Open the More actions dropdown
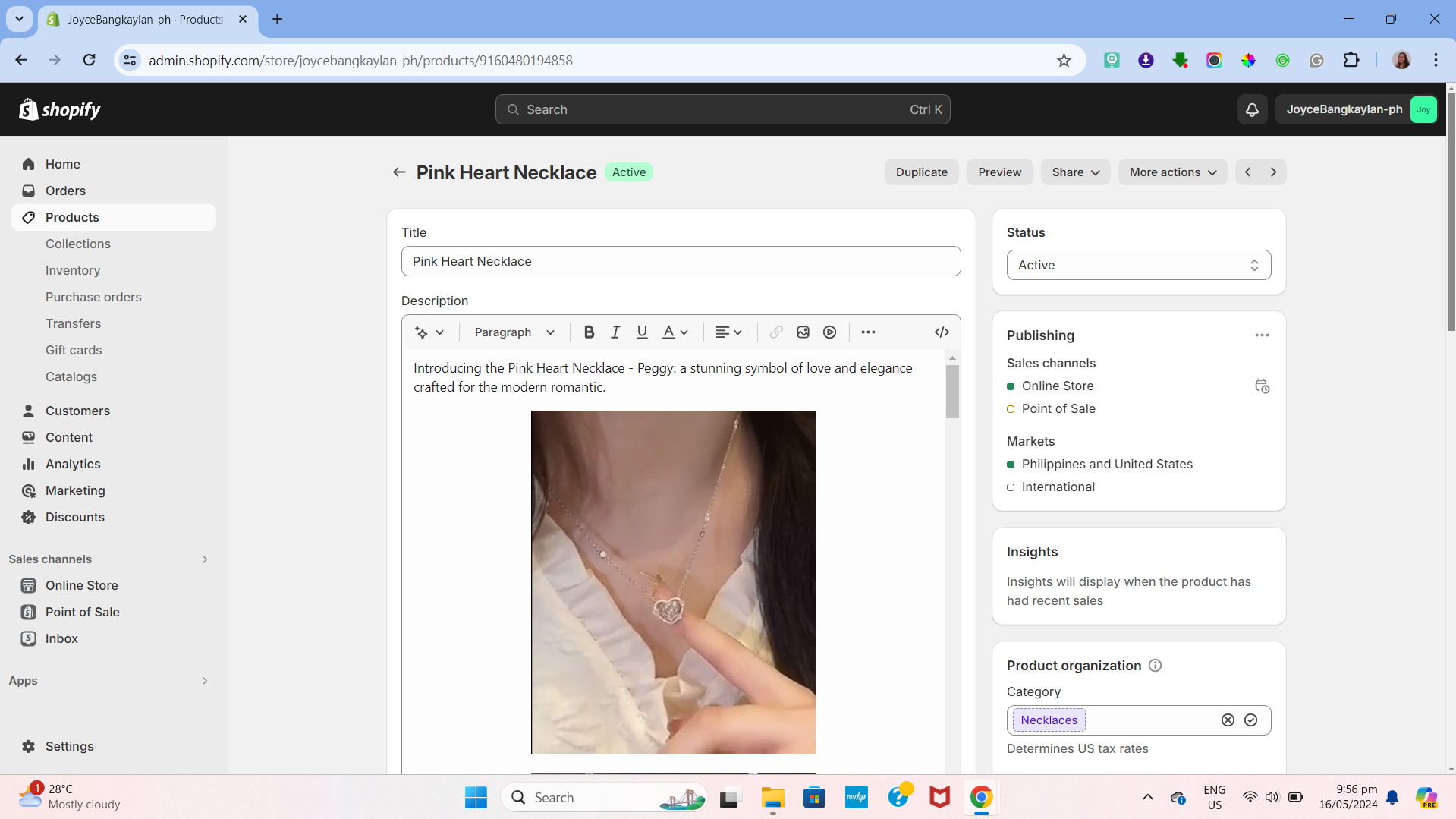Viewport: 1456px width, 819px height. pyautogui.click(x=1172, y=172)
